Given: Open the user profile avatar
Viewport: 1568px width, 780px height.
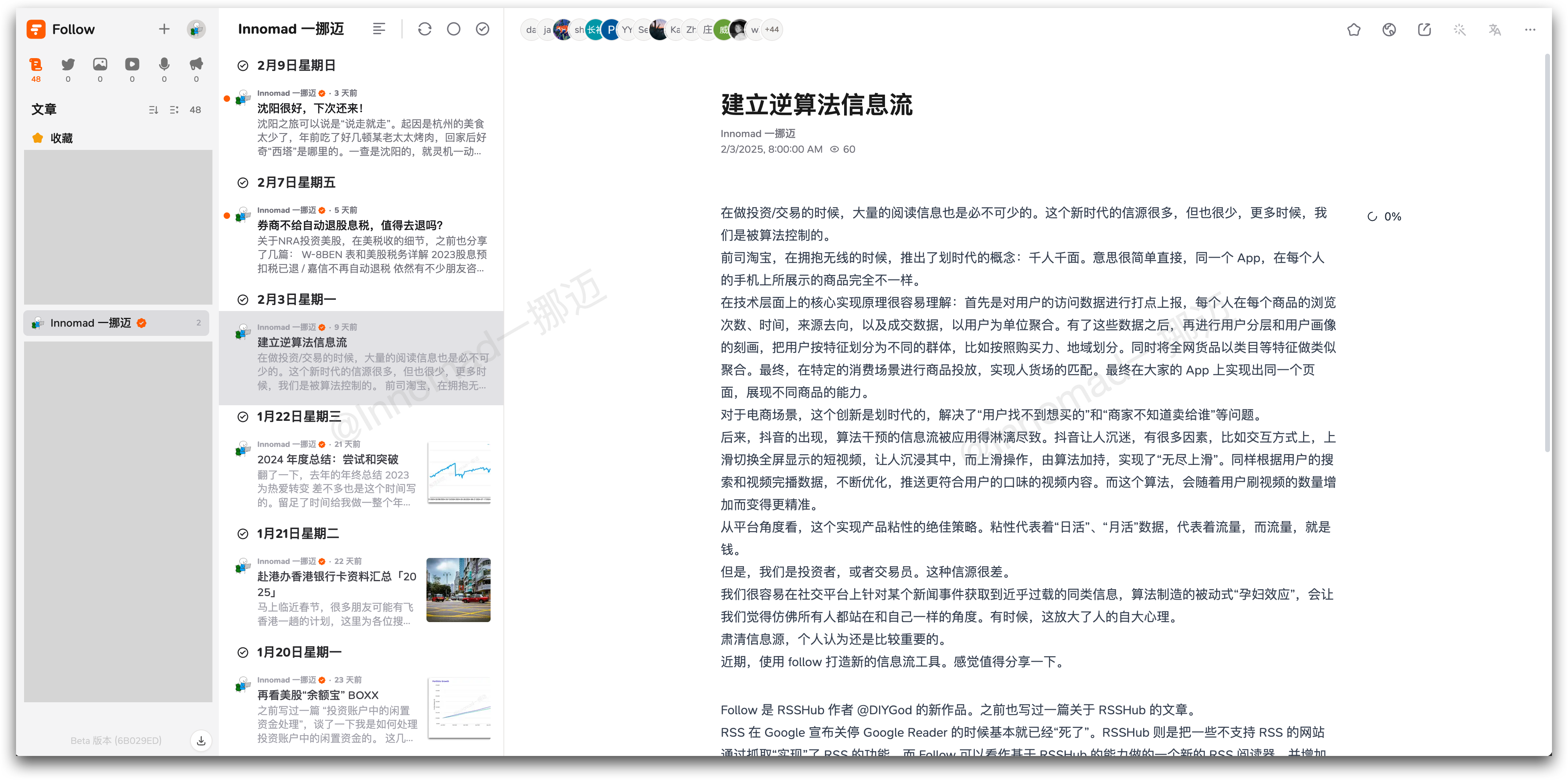Looking at the screenshot, I should tap(196, 29).
